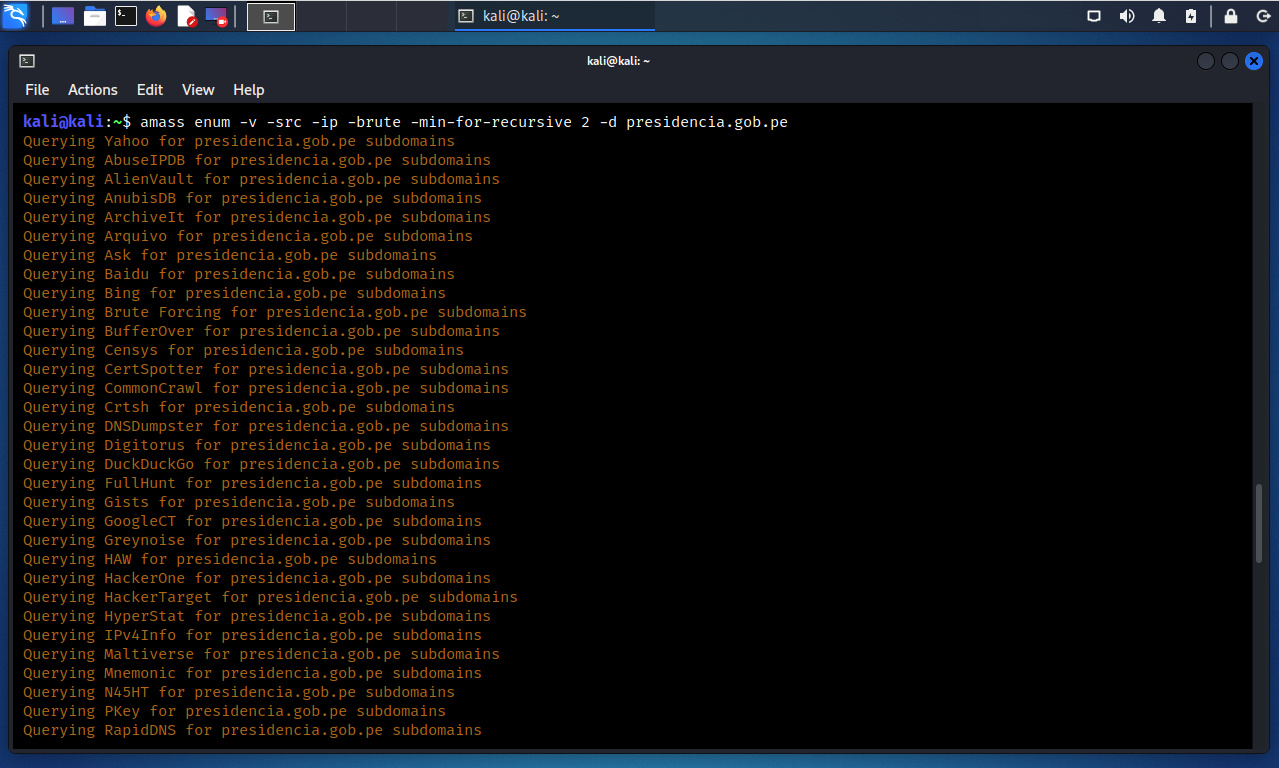Open the Kali applications menu
This screenshot has height=768, width=1279.
(x=15, y=16)
